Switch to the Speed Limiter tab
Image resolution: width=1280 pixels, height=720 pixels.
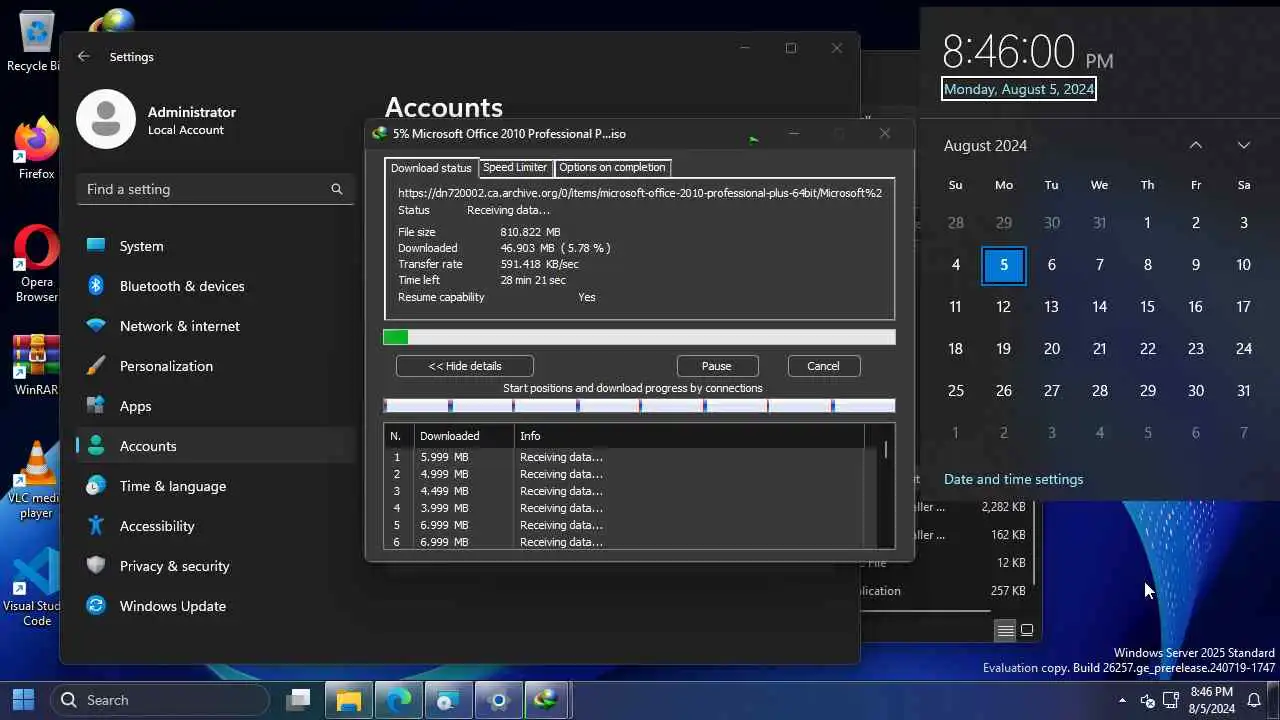tap(515, 167)
